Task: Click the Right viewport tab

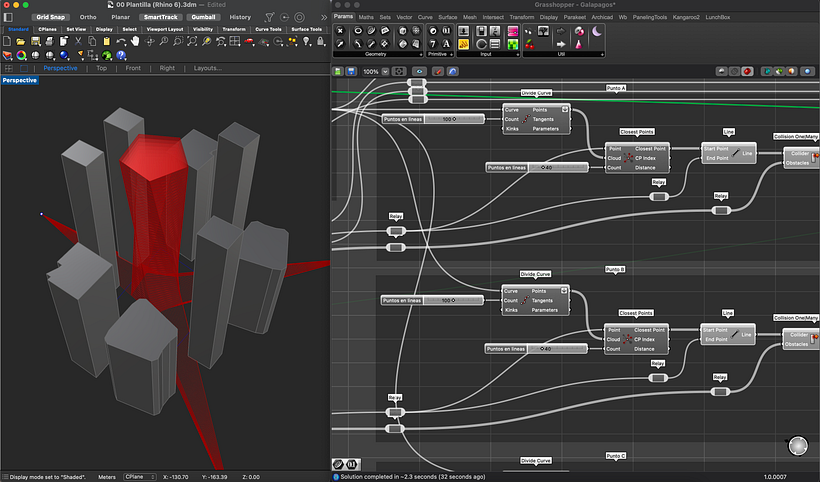Action: pos(167,68)
